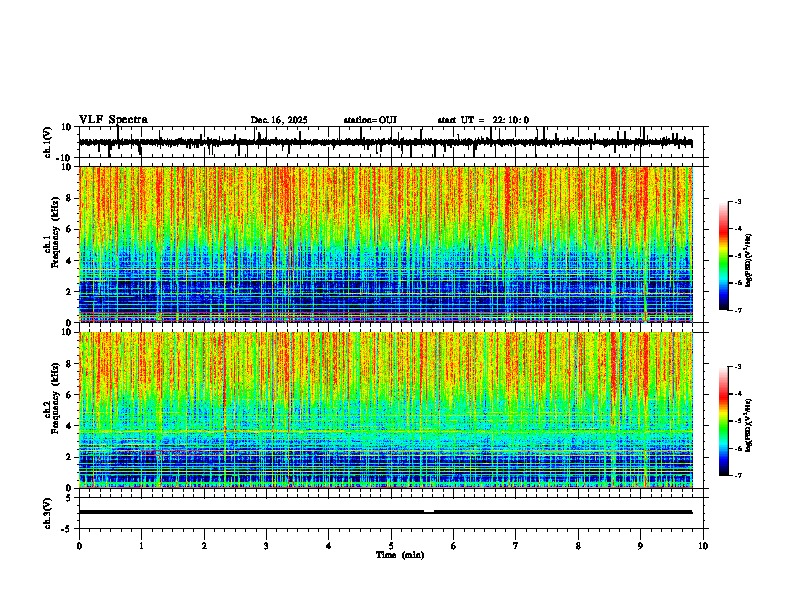Click the "VLF Spectra" title text
Image resolution: width=792 pixels, height=612 pixels.
point(113,120)
